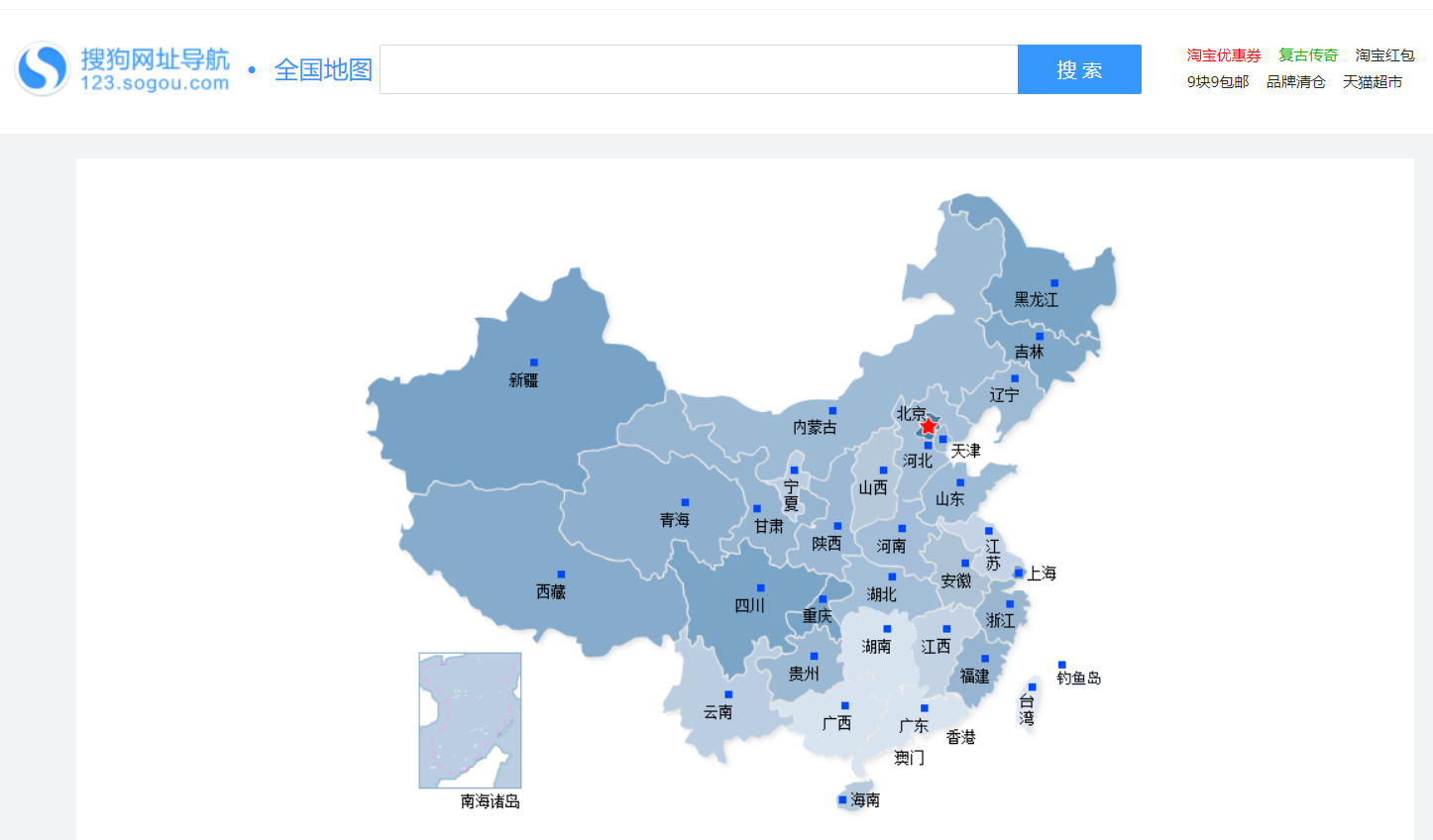Select 台湾 on the map
Screen dimensions: 1433x840
coord(1027,710)
